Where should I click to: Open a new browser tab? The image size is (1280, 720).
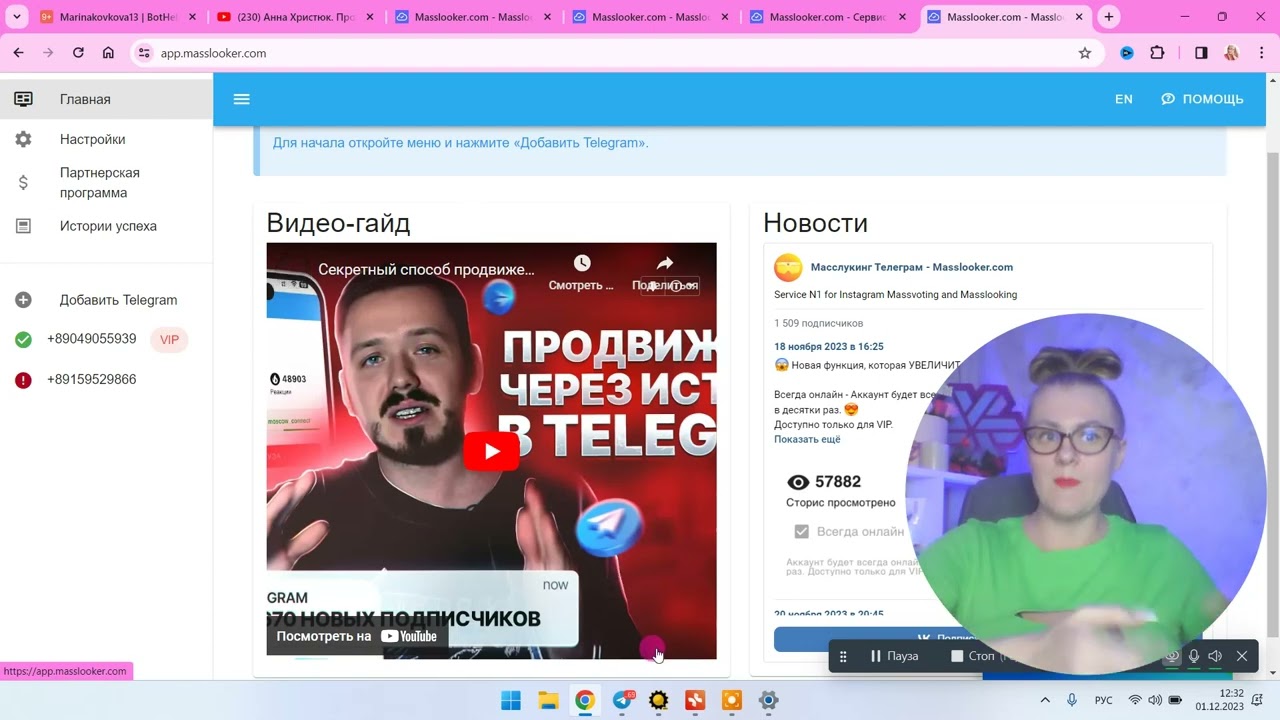pos(1108,17)
